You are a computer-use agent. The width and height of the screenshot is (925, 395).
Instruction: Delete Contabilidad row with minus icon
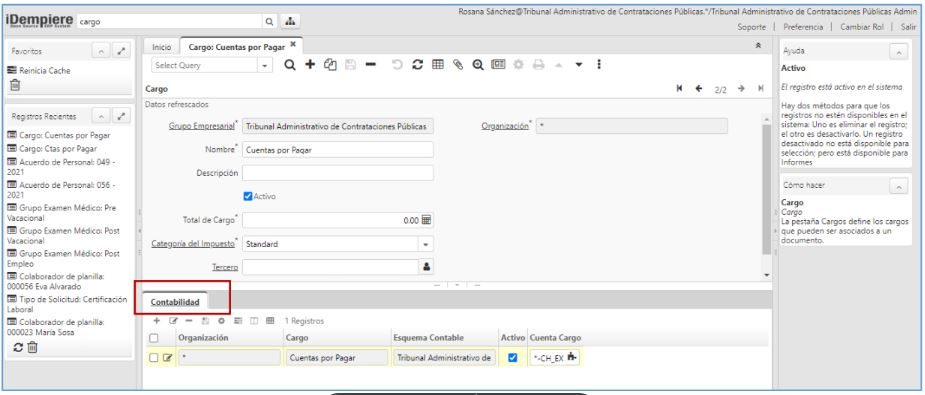coord(189,321)
